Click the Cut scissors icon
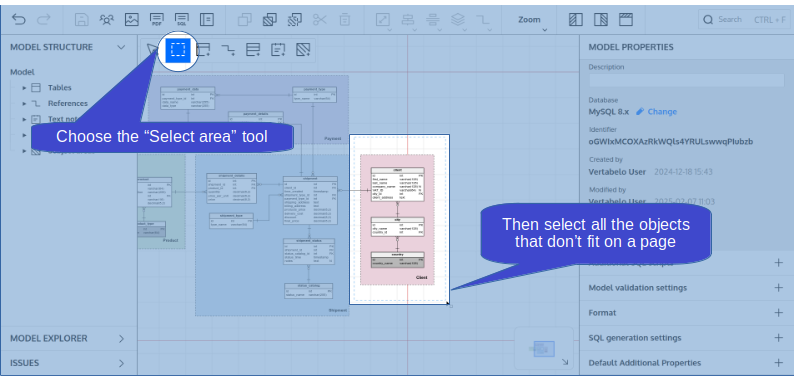Viewport: 794px width, 376px height. point(320,20)
